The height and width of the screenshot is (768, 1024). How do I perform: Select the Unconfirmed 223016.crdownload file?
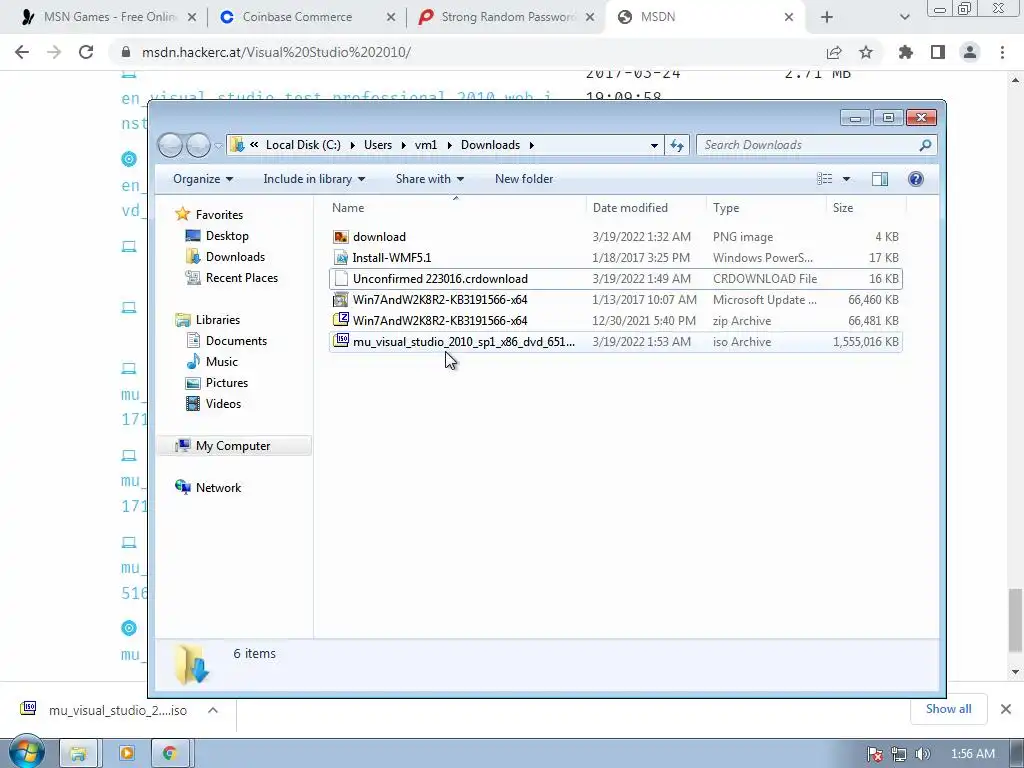[x=615, y=279]
